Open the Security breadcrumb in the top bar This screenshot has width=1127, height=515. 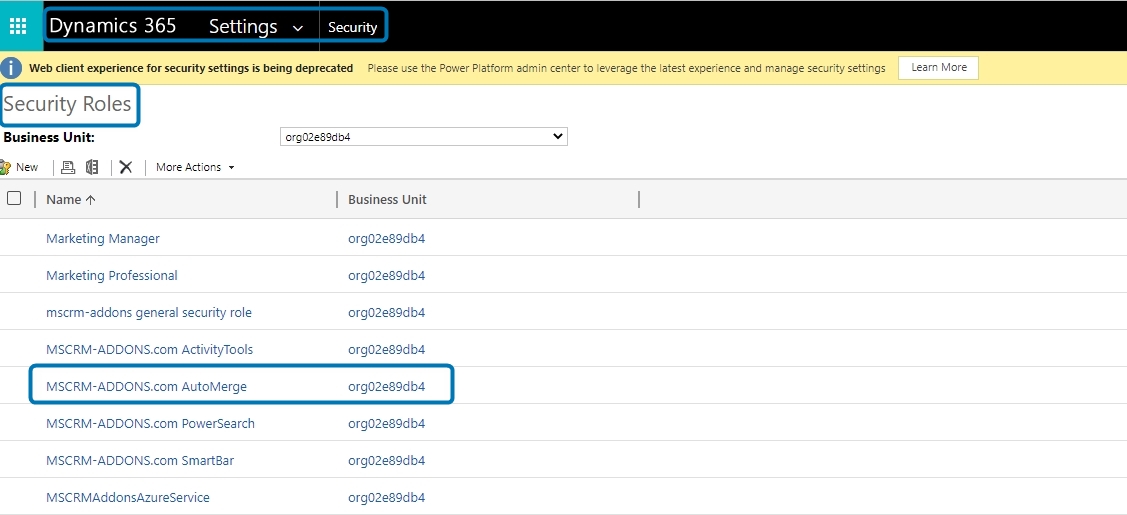tap(352, 27)
